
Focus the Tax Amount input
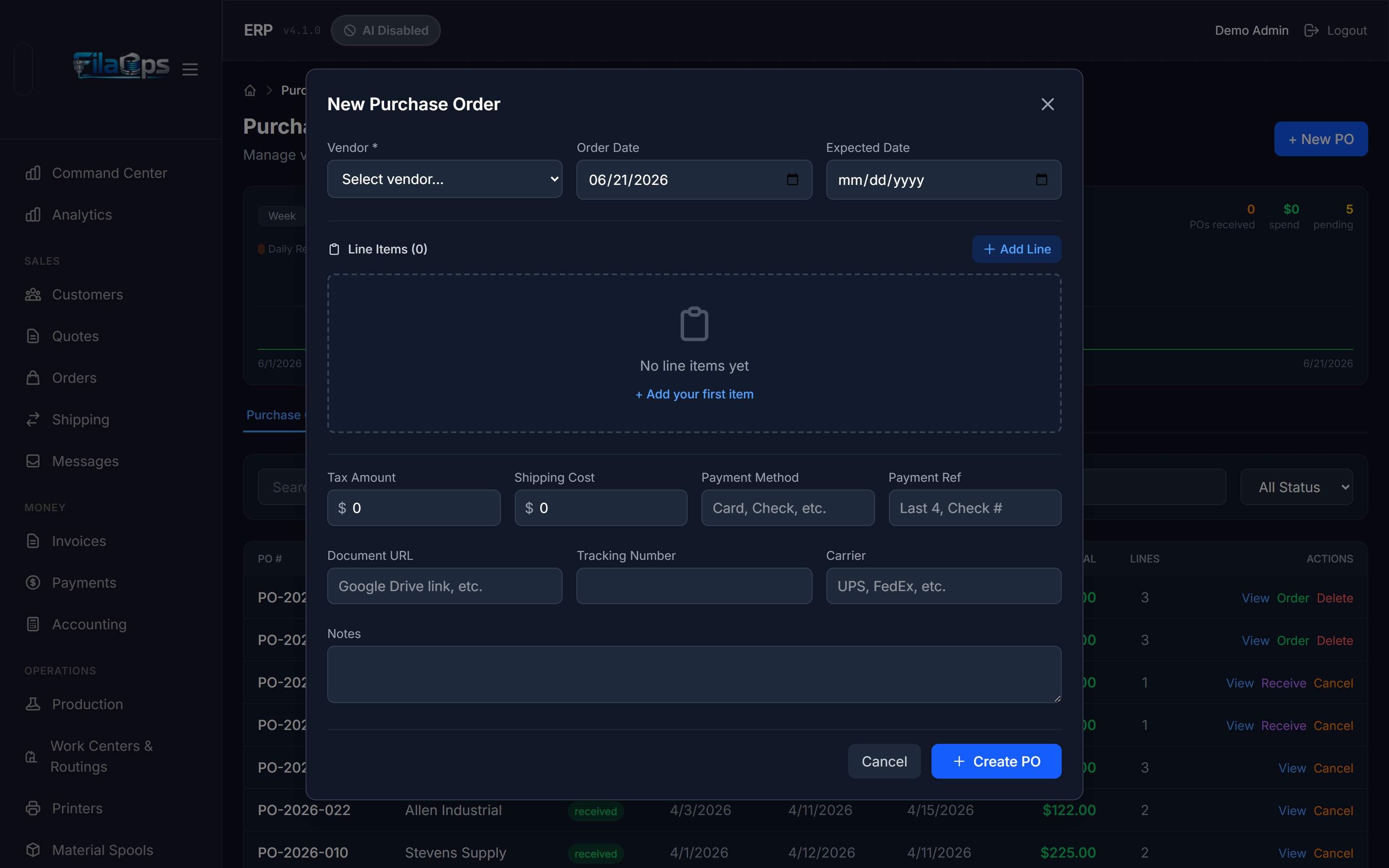(x=414, y=507)
